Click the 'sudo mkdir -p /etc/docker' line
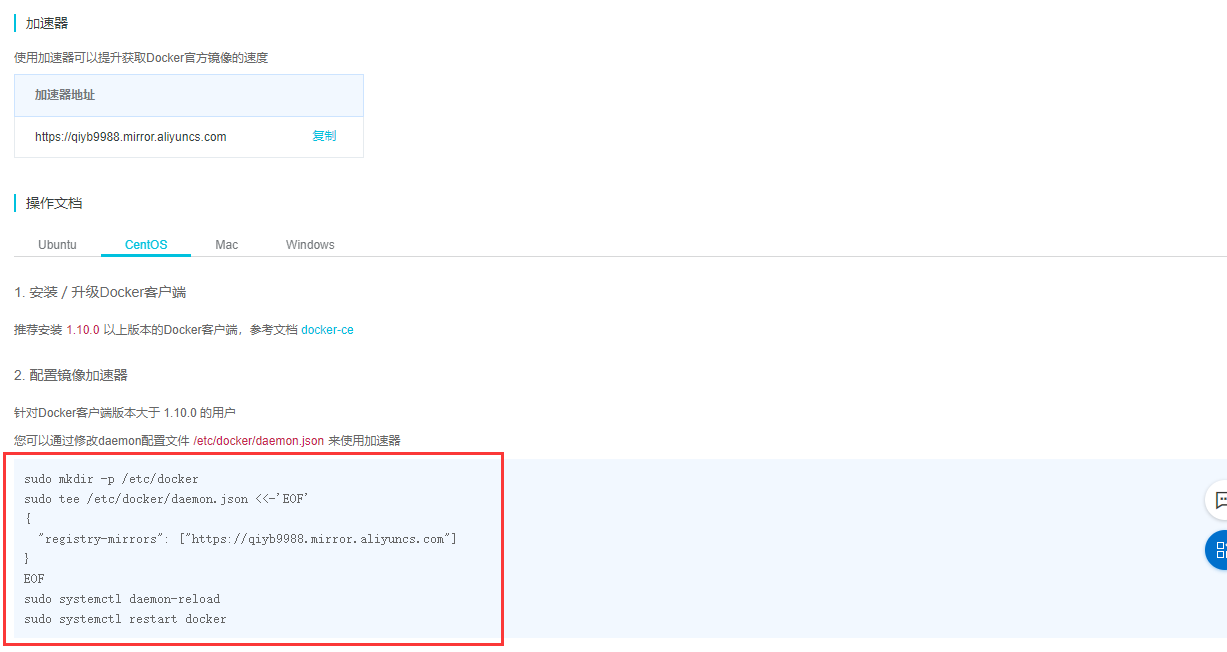The image size is (1227, 652). pos(111,479)
